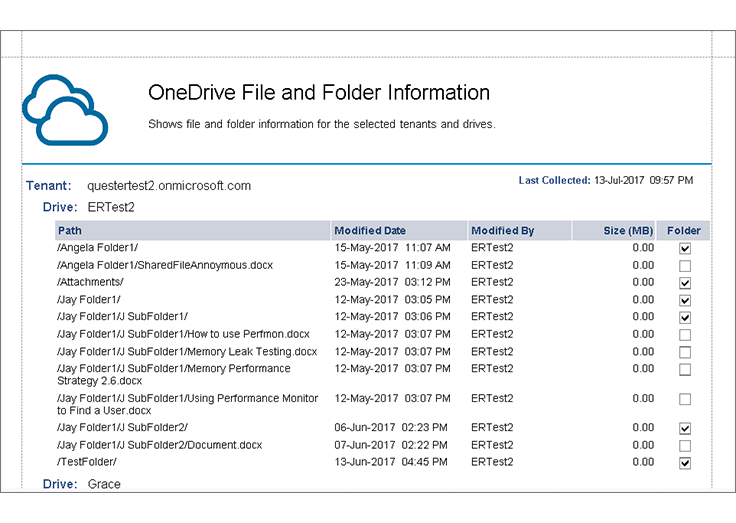Click path /Angela Folder1/SharedFileAnnoymous.docx

pos(165,265)
